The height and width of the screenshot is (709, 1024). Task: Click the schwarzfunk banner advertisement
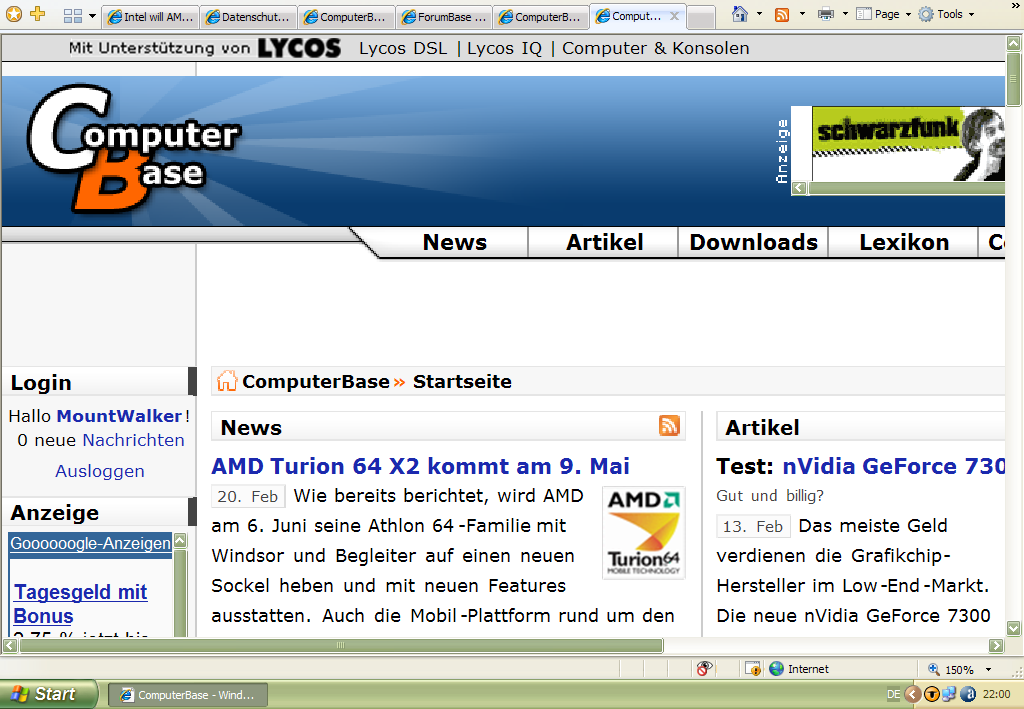(x=908, y=144)
